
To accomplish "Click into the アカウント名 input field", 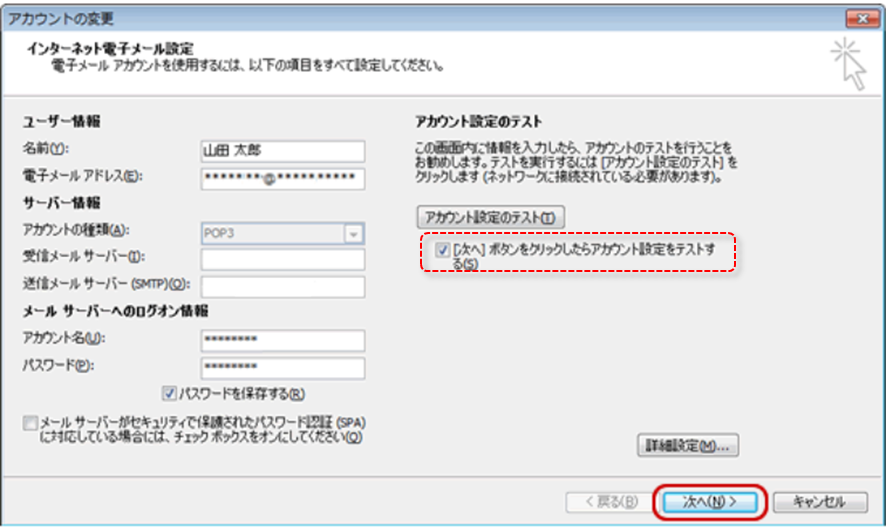I will point(281,341).
